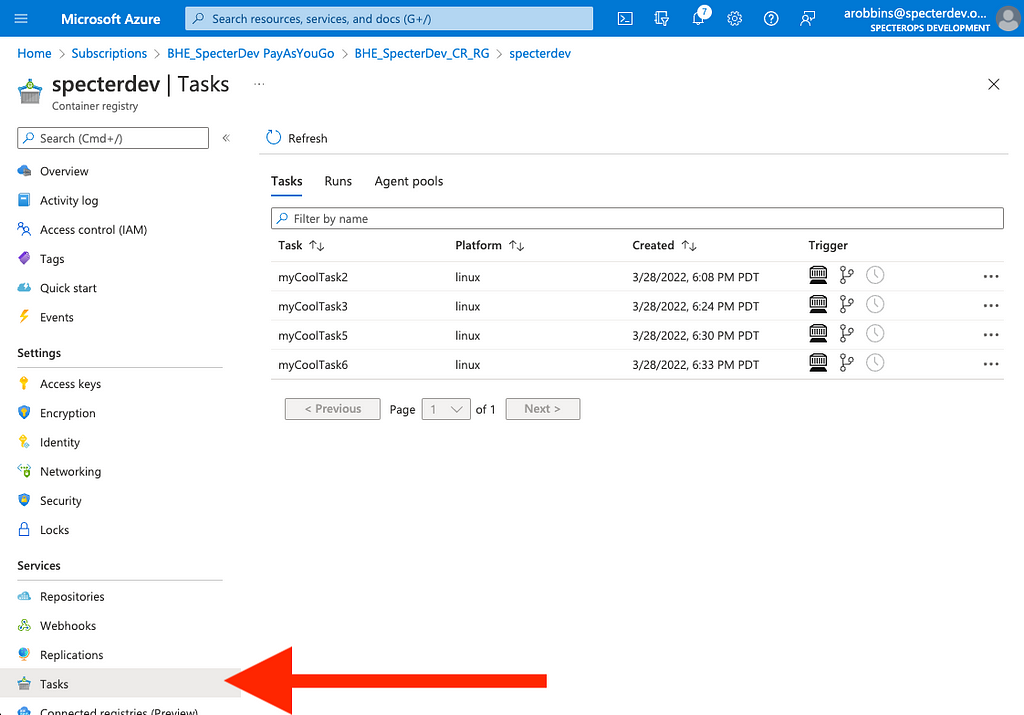Sort the table by Created column
This screenshot has width=1024, height=715.
click(x=664, y=246)
